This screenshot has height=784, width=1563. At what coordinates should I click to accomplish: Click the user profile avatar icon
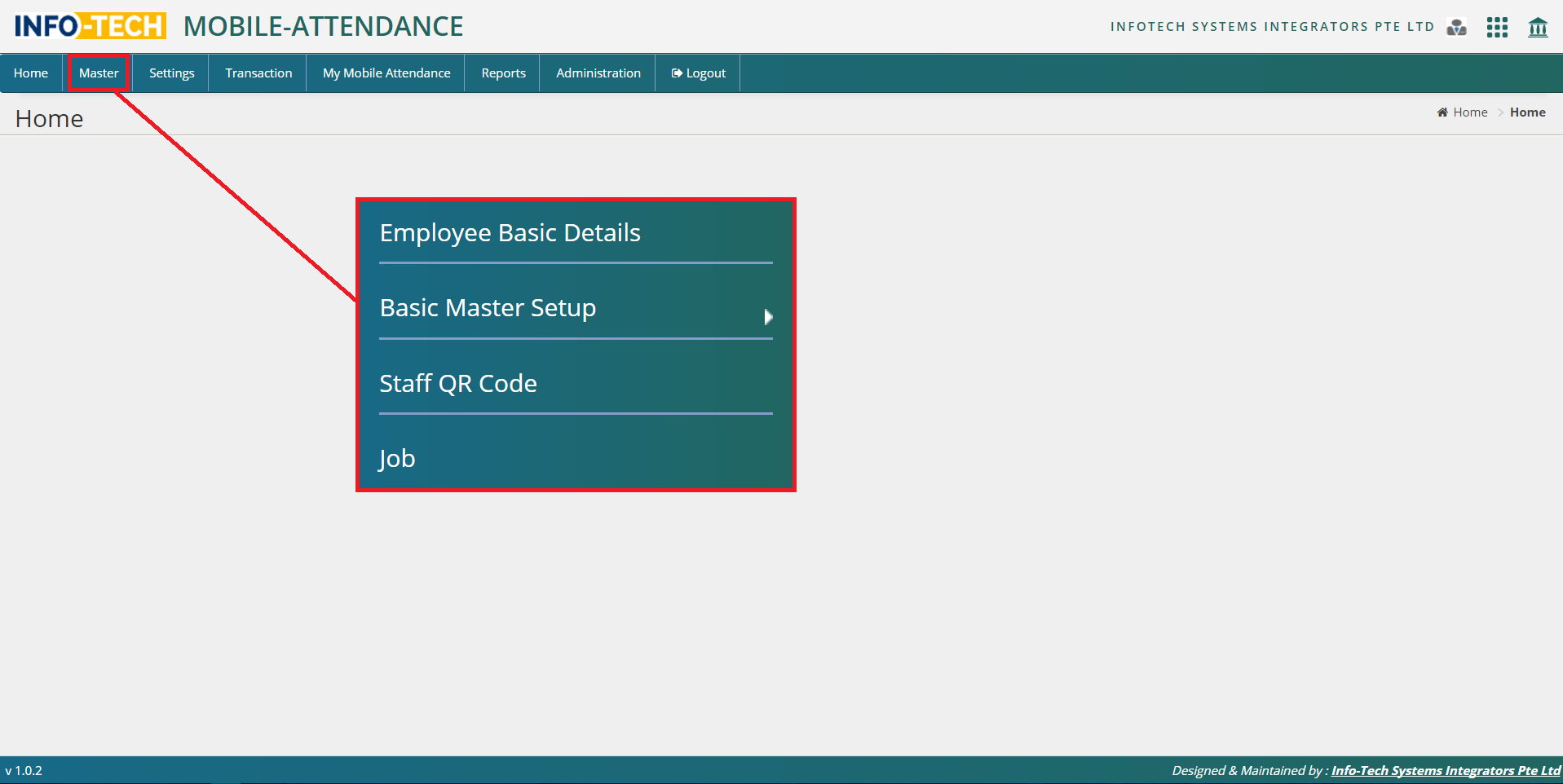(x=1456, y=28)
